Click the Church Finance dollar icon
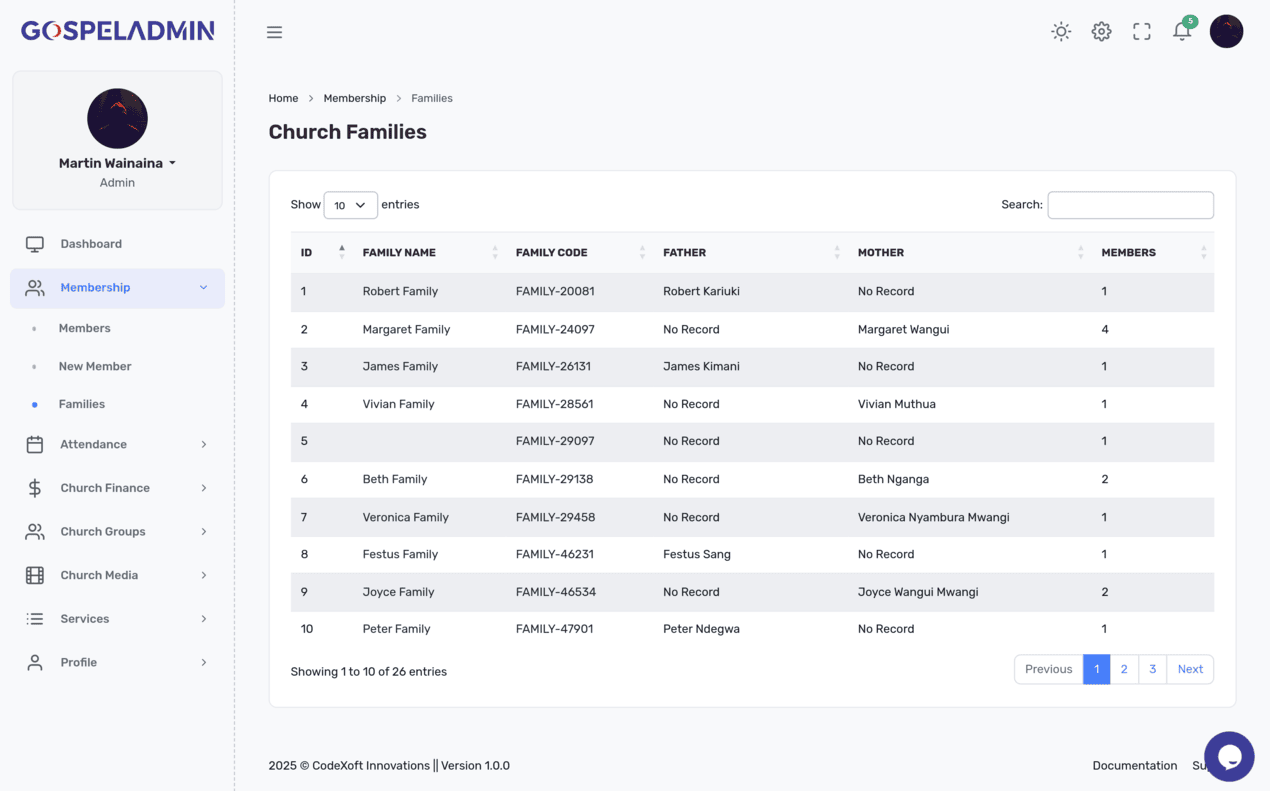Viewport: 1270px width, 791px height. point(35,488)
